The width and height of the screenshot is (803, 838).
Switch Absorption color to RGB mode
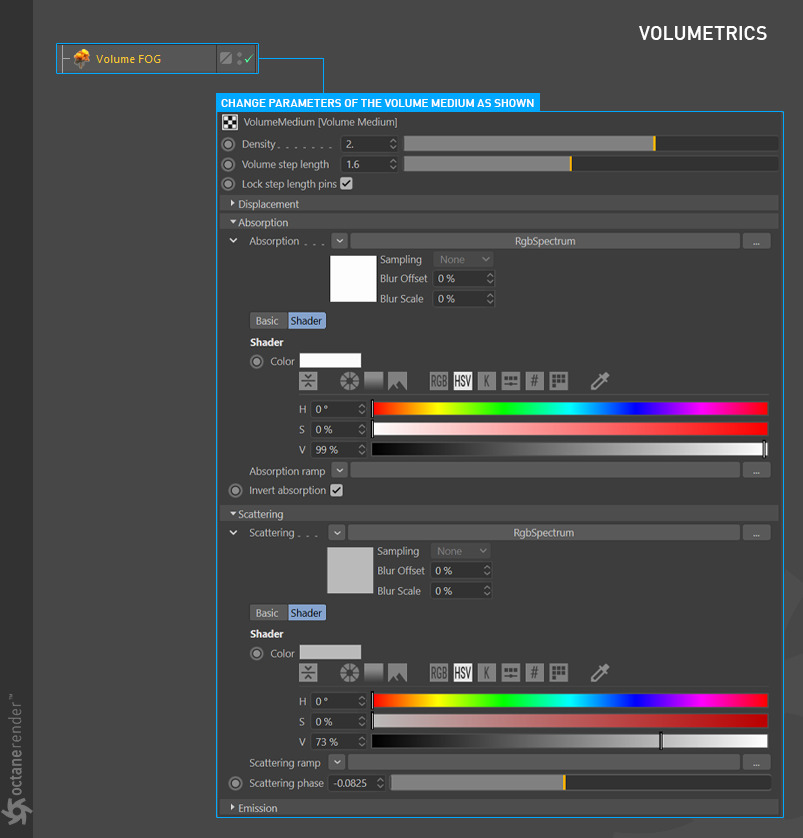click(439, 381)
